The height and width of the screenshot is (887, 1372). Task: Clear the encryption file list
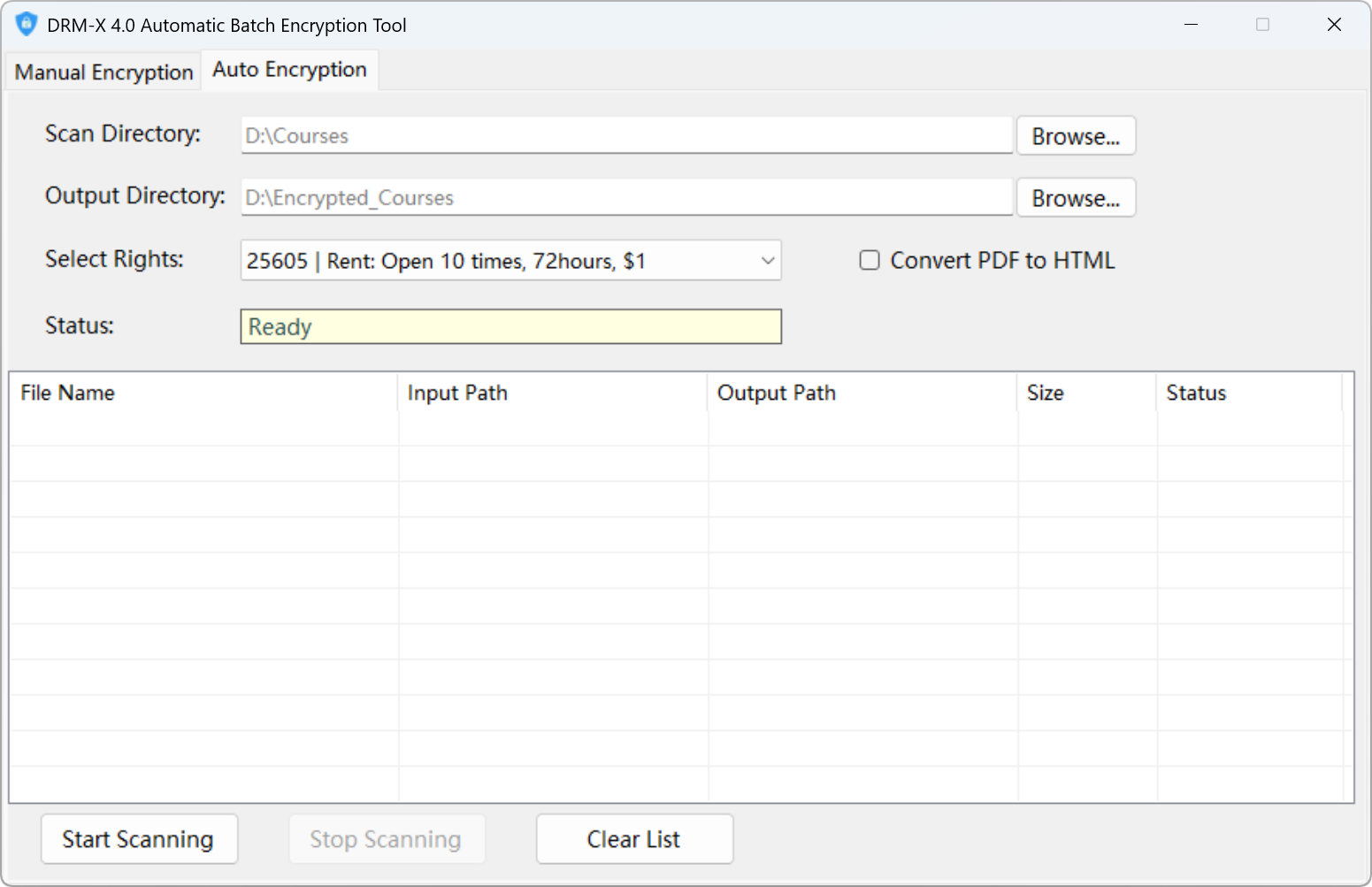click(x=634, y=838)
